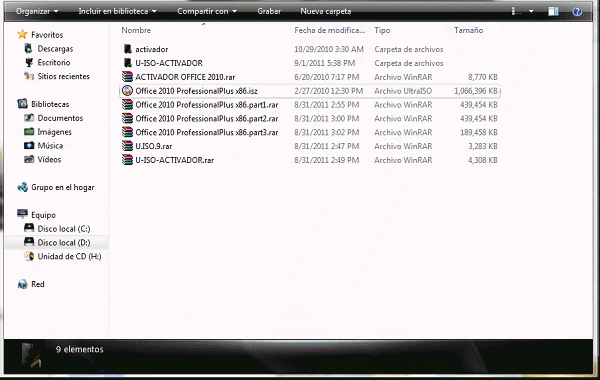
Task: Click the U.ISO.9.rar WinRAR icon
Action: coord(127,146)
